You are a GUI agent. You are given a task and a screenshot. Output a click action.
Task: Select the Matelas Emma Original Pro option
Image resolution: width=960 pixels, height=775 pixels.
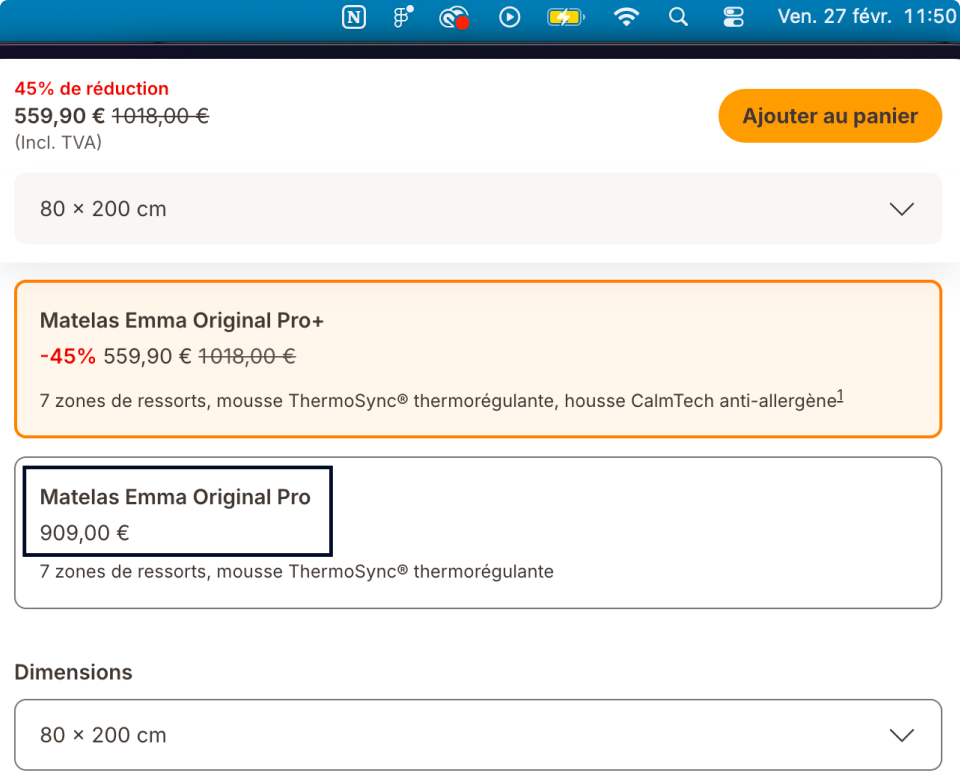click(x=478, y=533)
